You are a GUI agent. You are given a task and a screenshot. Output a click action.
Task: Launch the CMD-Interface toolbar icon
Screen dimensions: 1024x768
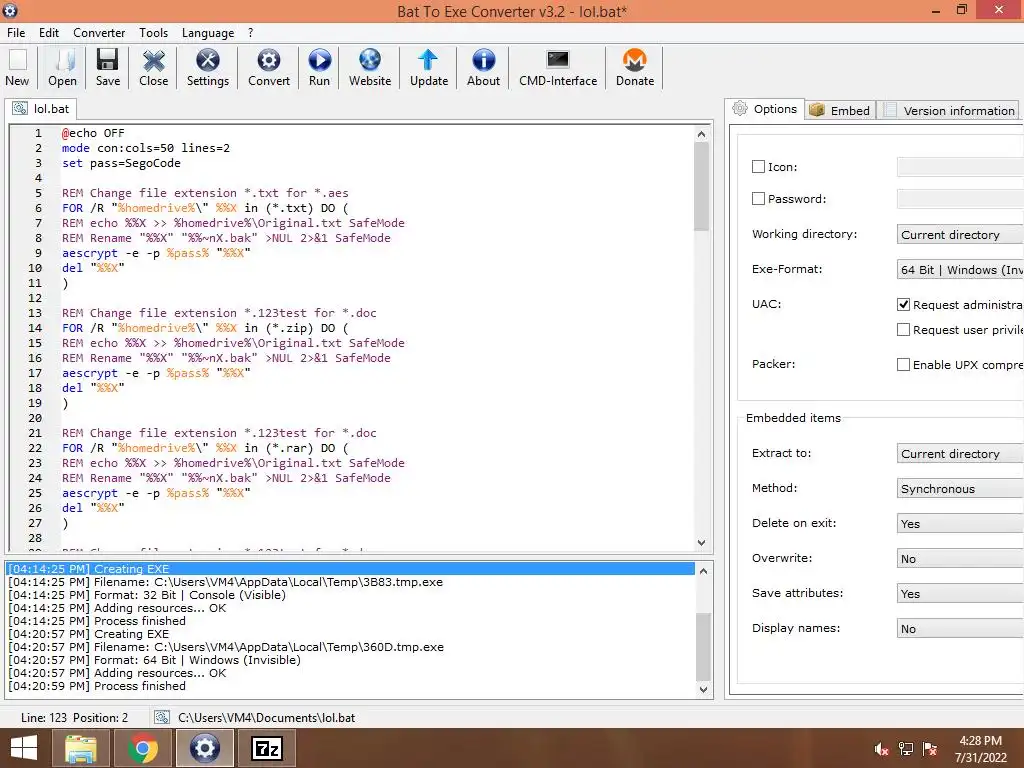[558, 67]
